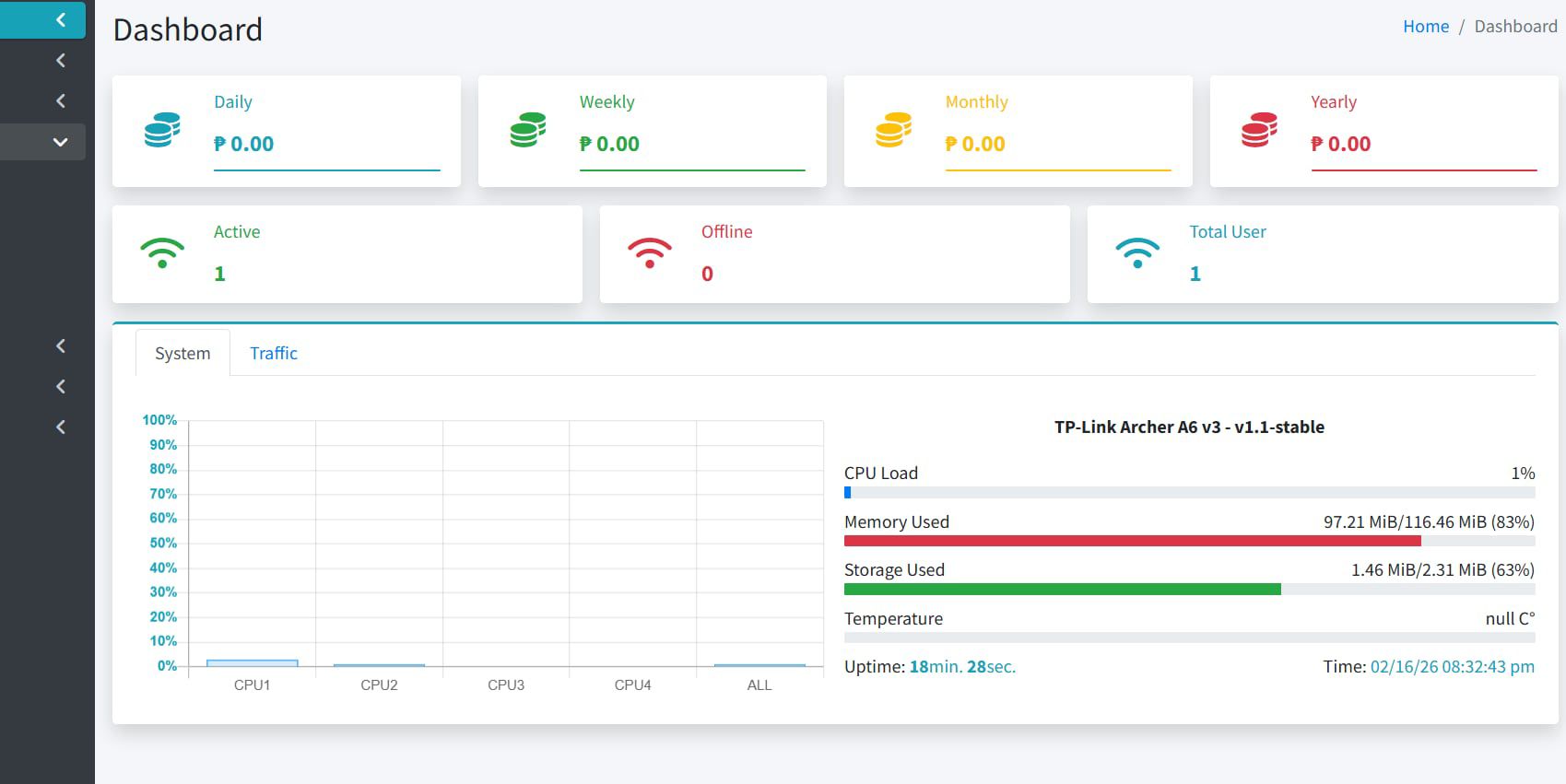
Task: Click the Uptime 18min. 28sec. text
Action: point(930,666)
